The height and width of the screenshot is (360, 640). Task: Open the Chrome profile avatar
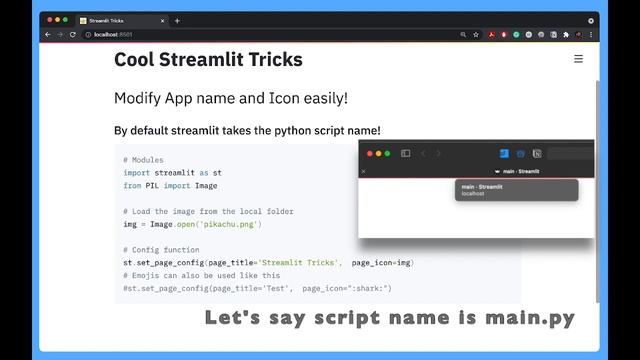tap(579, 35)
